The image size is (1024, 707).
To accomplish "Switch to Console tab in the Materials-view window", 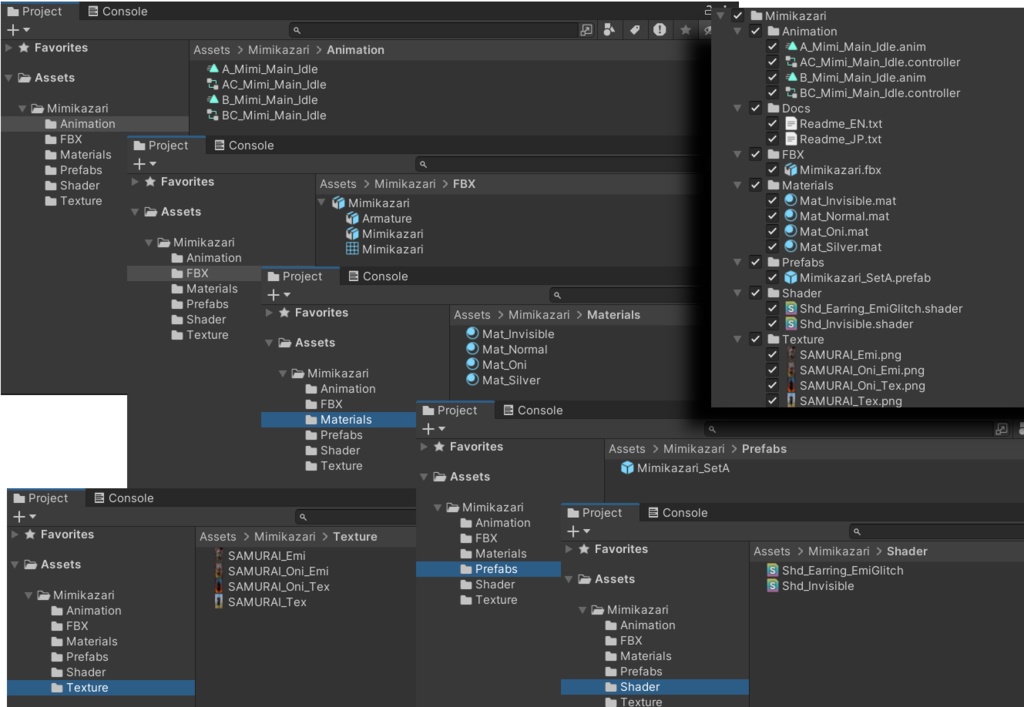I will 378,276.
